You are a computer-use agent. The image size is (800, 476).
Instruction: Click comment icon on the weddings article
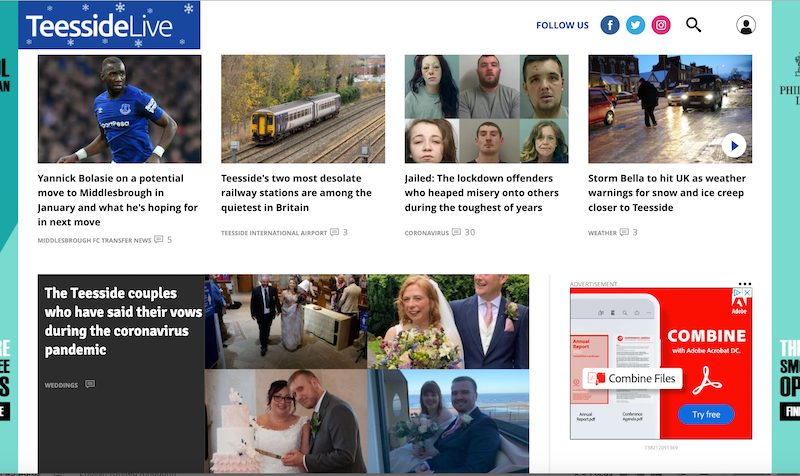[90, 384]
